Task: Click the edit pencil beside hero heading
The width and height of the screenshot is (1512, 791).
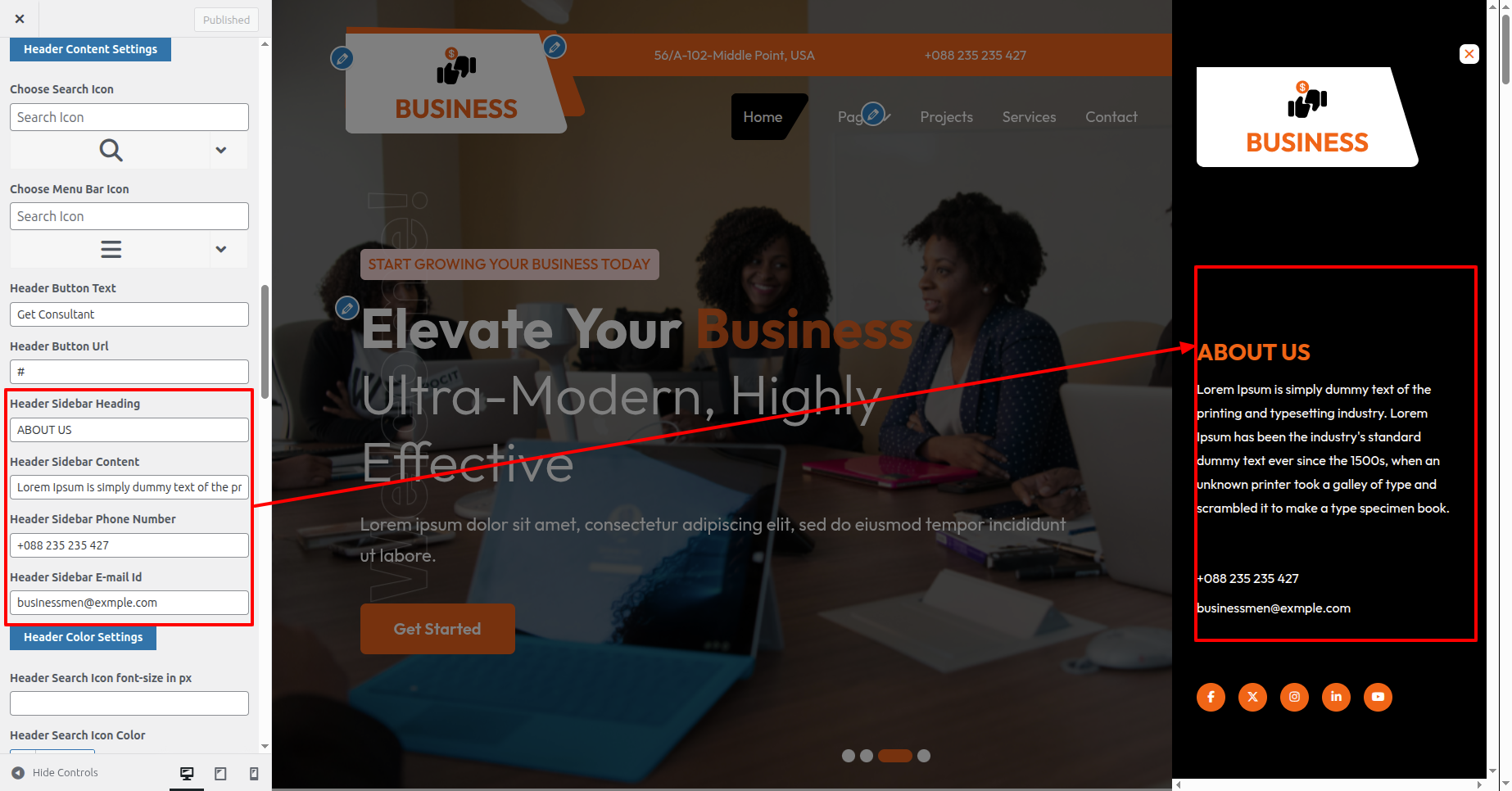Action: [x=347, y=309]
